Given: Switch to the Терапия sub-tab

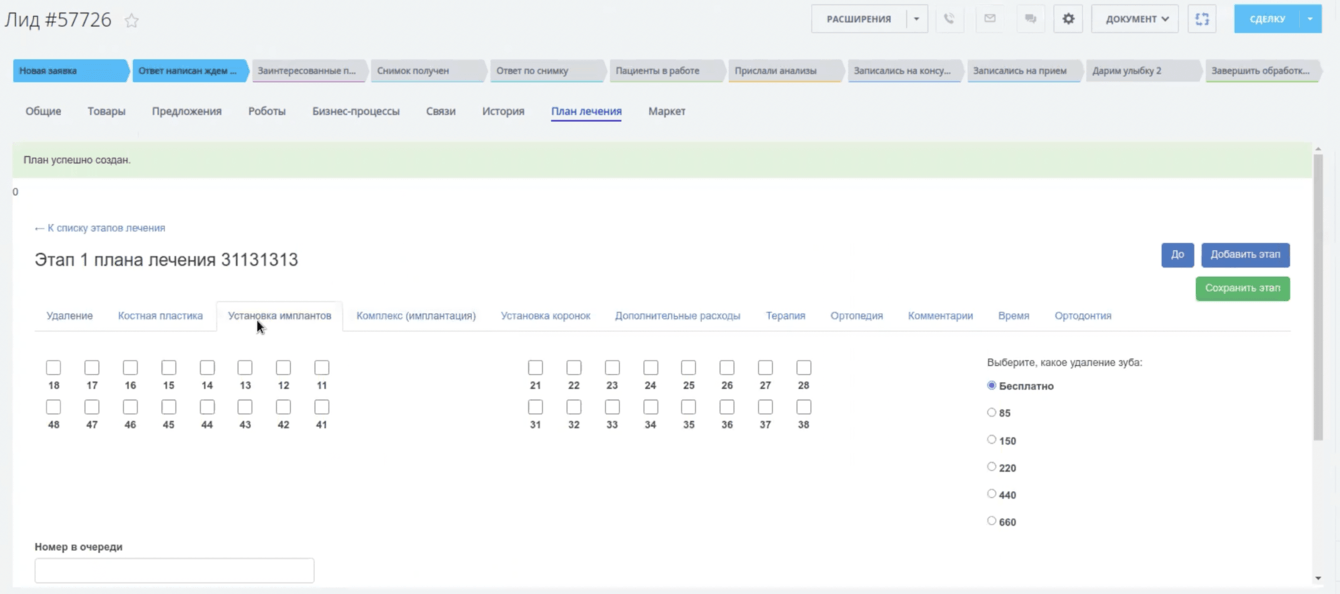Looking at the screenshot, I should pos(785,316).
